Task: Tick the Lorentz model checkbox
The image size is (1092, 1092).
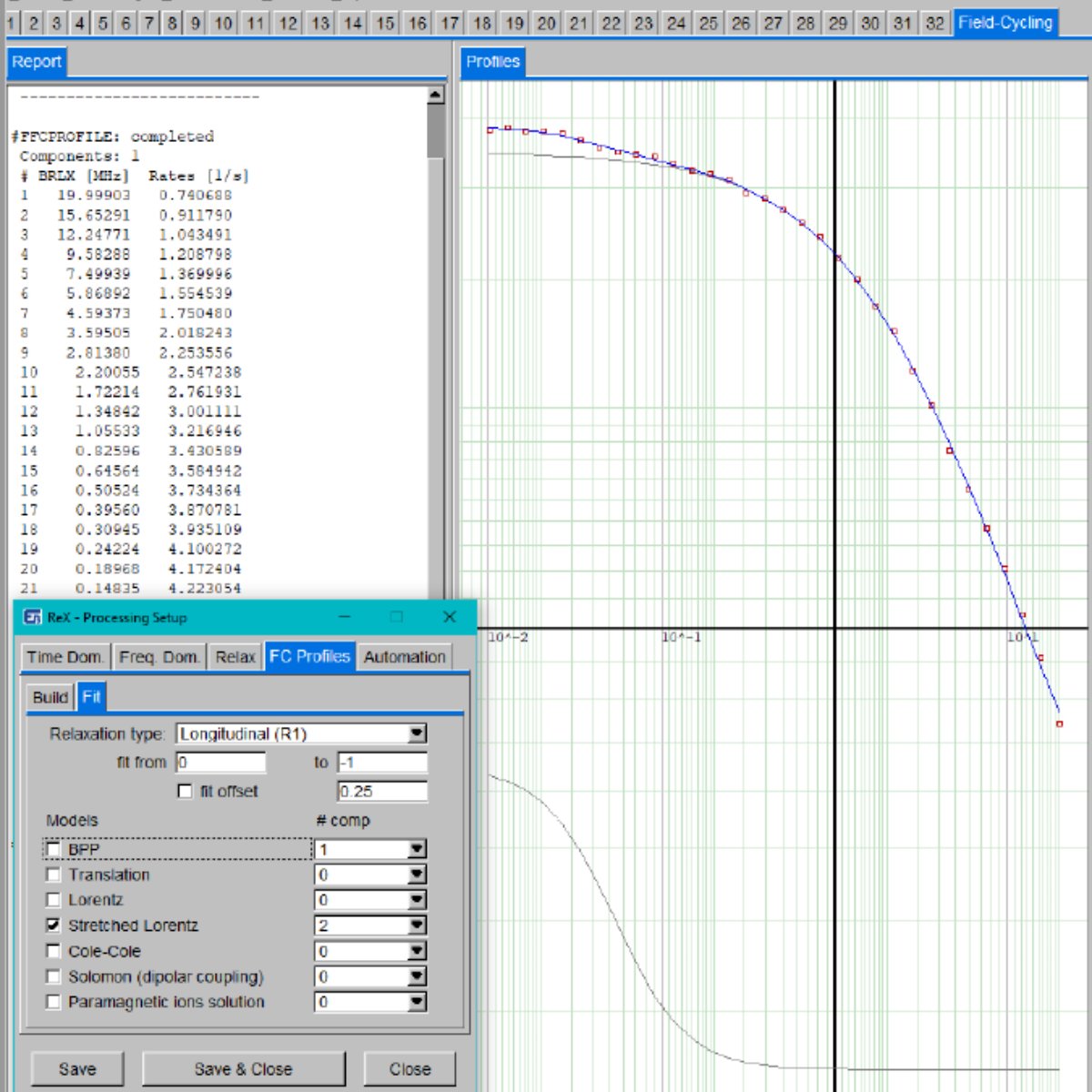Action: pyautogui.click(x=54, y=900)
